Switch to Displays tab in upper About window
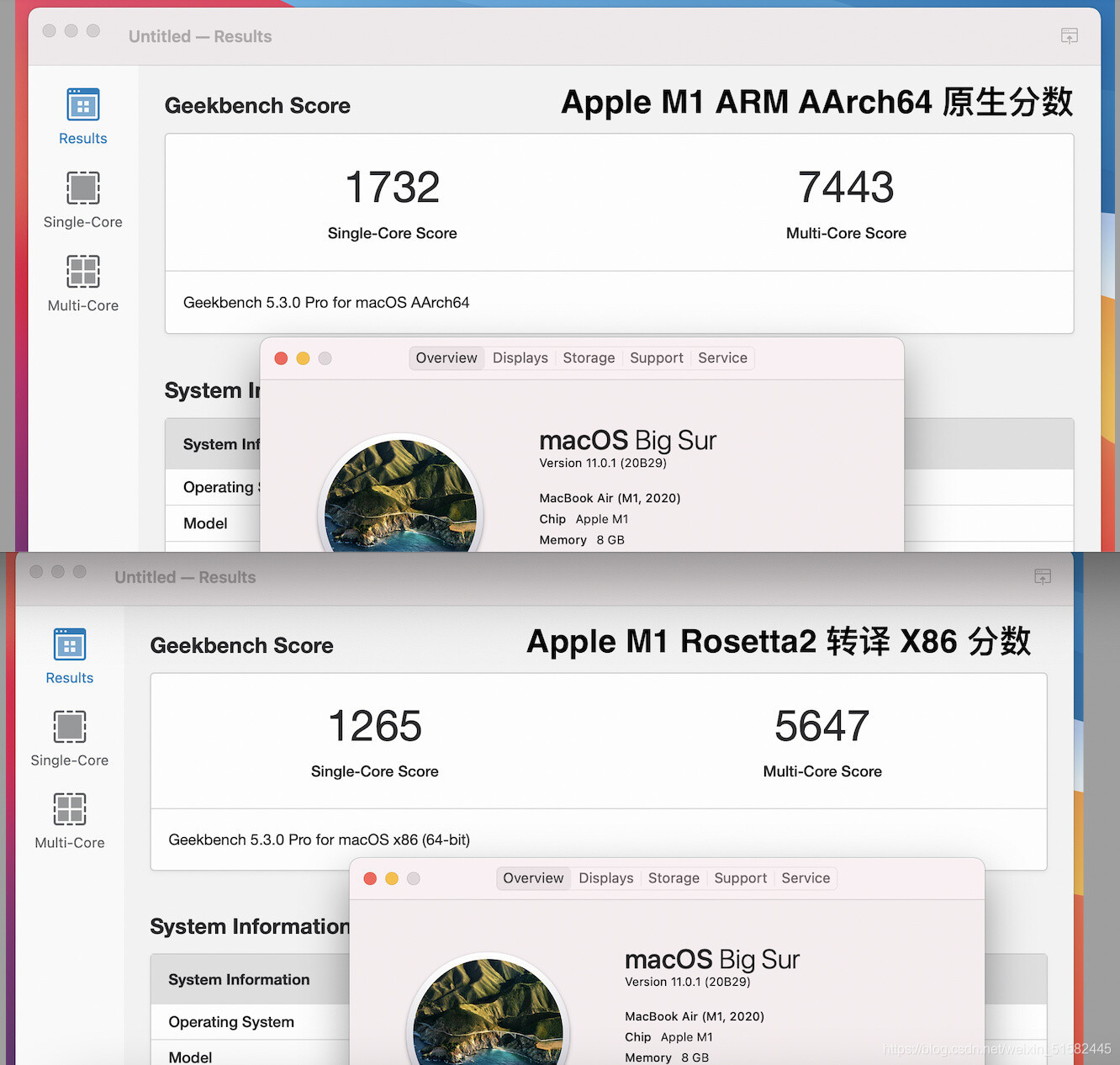Screen dimensions: 1120x1065 520,358
